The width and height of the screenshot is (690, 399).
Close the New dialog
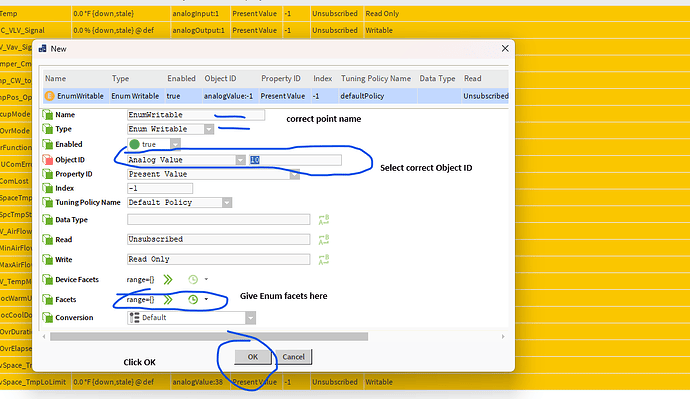[505, 48]
